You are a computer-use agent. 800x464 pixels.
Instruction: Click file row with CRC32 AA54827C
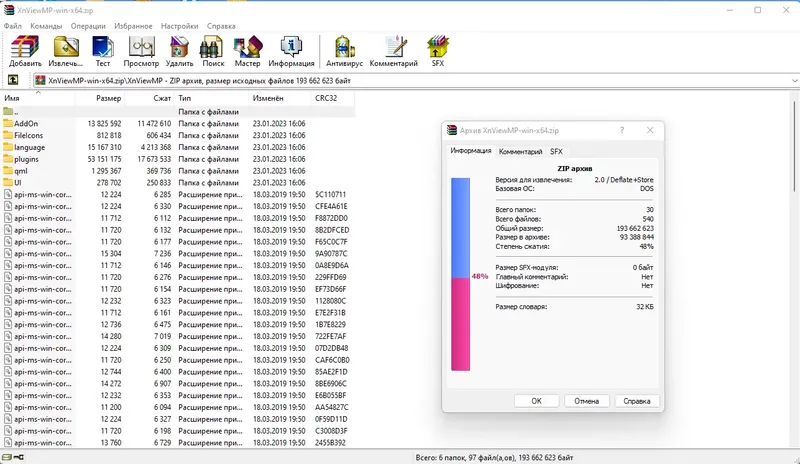pos(178,407)
